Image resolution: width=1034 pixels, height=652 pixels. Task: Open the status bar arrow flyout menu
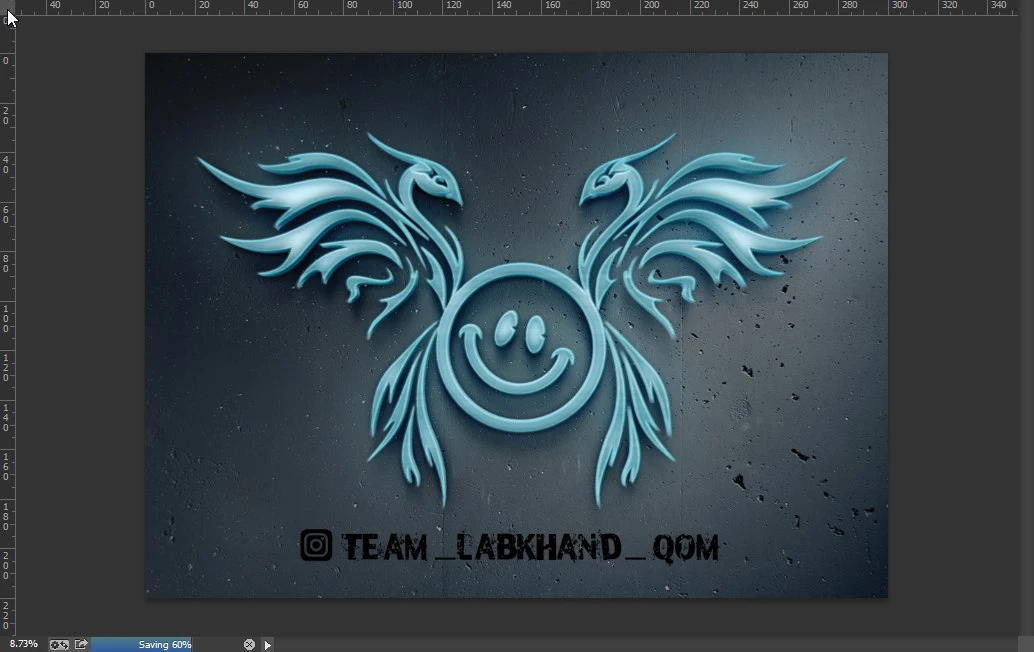267,645
